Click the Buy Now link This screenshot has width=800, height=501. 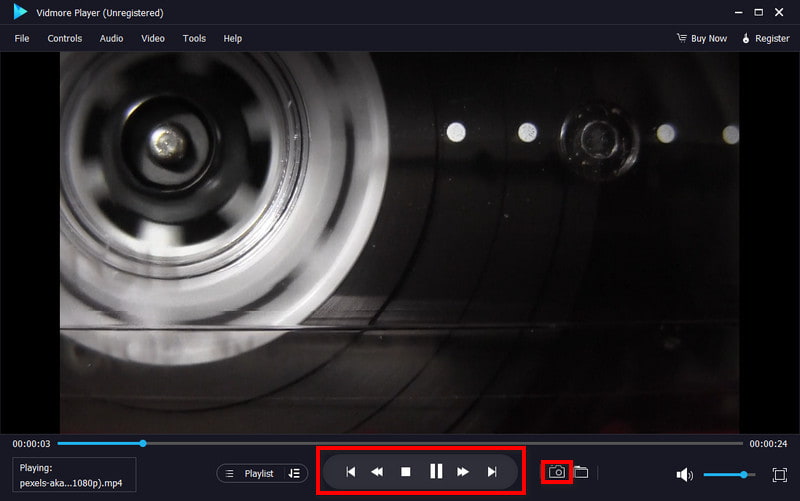(x=702, y=38)
